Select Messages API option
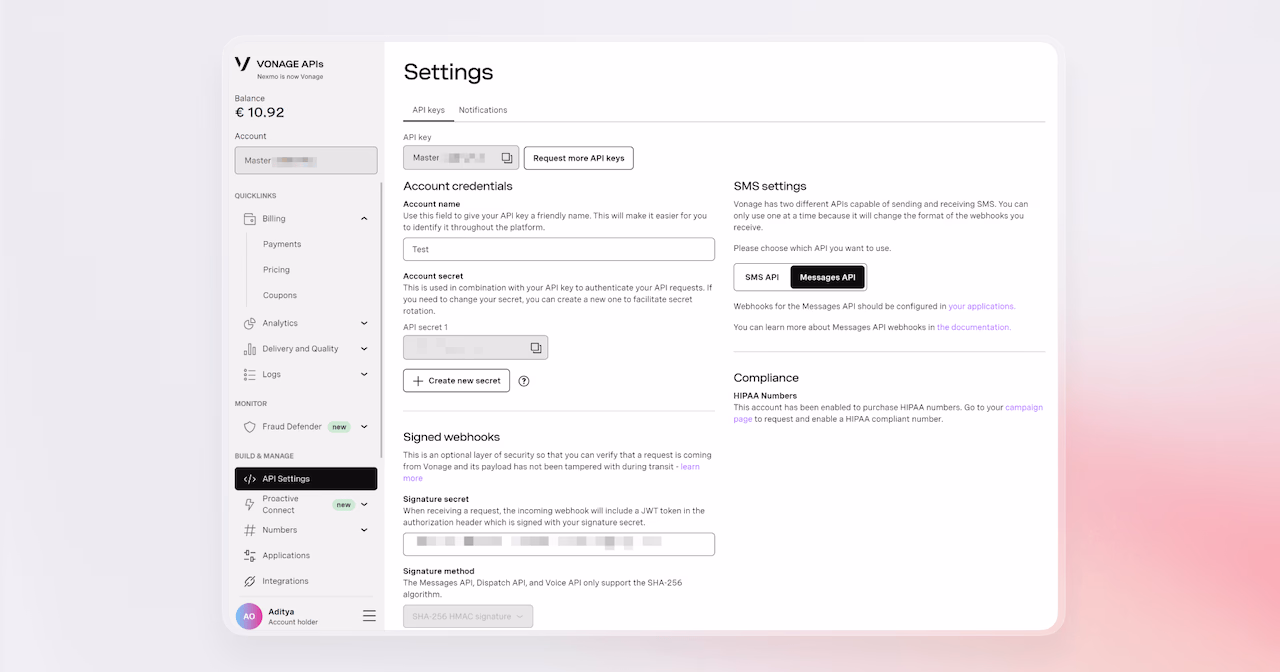This screenshot has width=1280, height=672. pos(827,277)
